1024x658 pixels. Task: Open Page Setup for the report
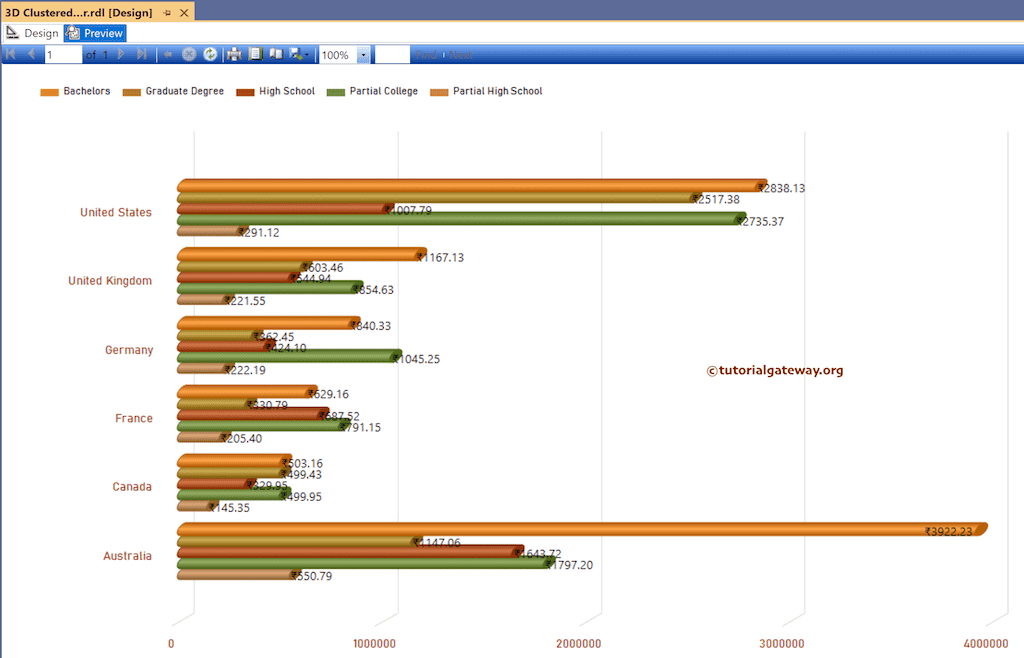[276, 54]
